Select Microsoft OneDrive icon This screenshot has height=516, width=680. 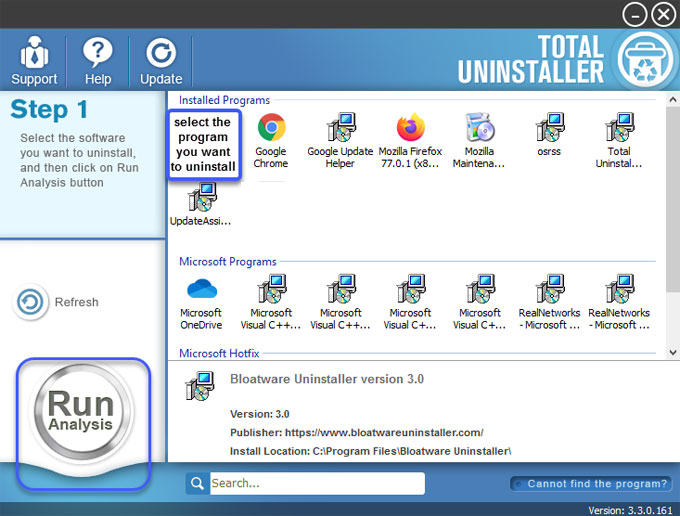click(x=202, y=288)
